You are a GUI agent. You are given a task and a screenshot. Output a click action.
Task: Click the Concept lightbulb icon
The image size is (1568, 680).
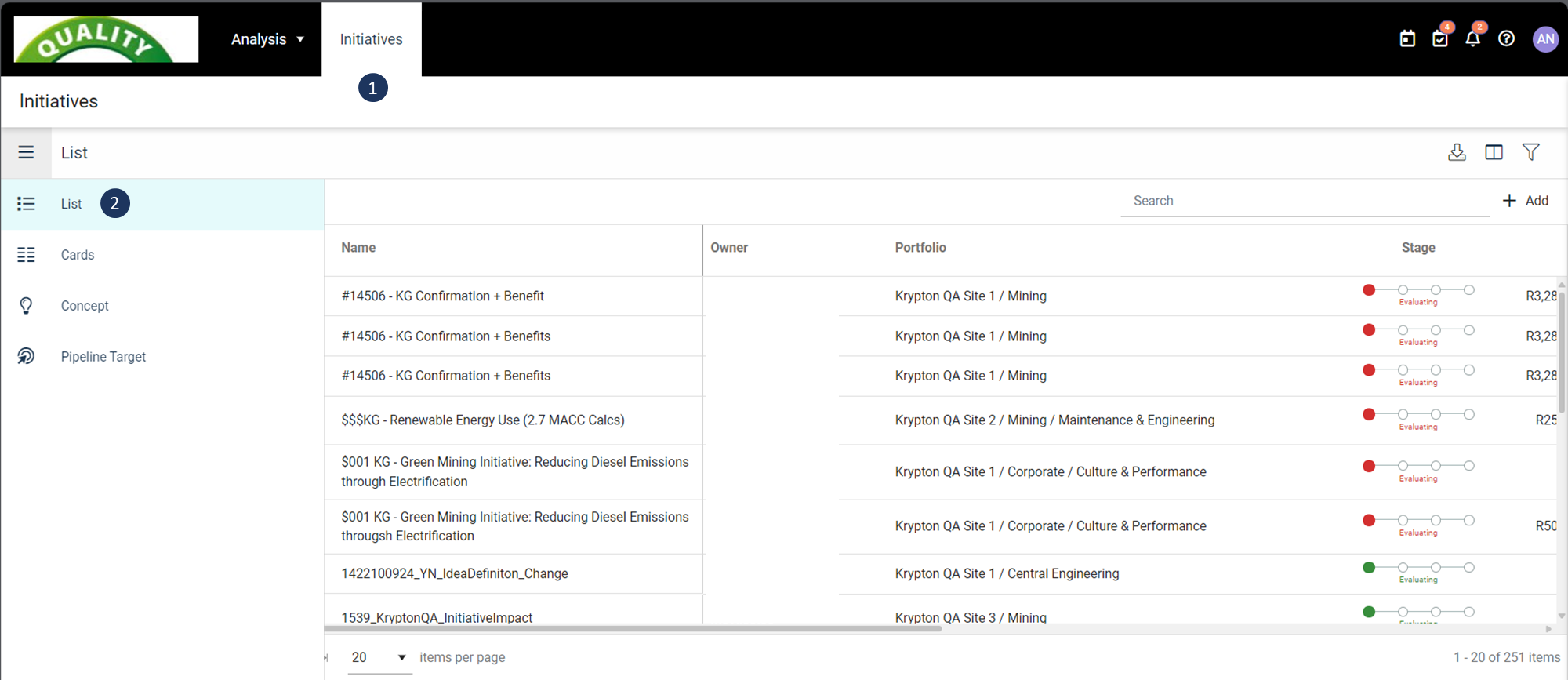click(x=26, y=306)
